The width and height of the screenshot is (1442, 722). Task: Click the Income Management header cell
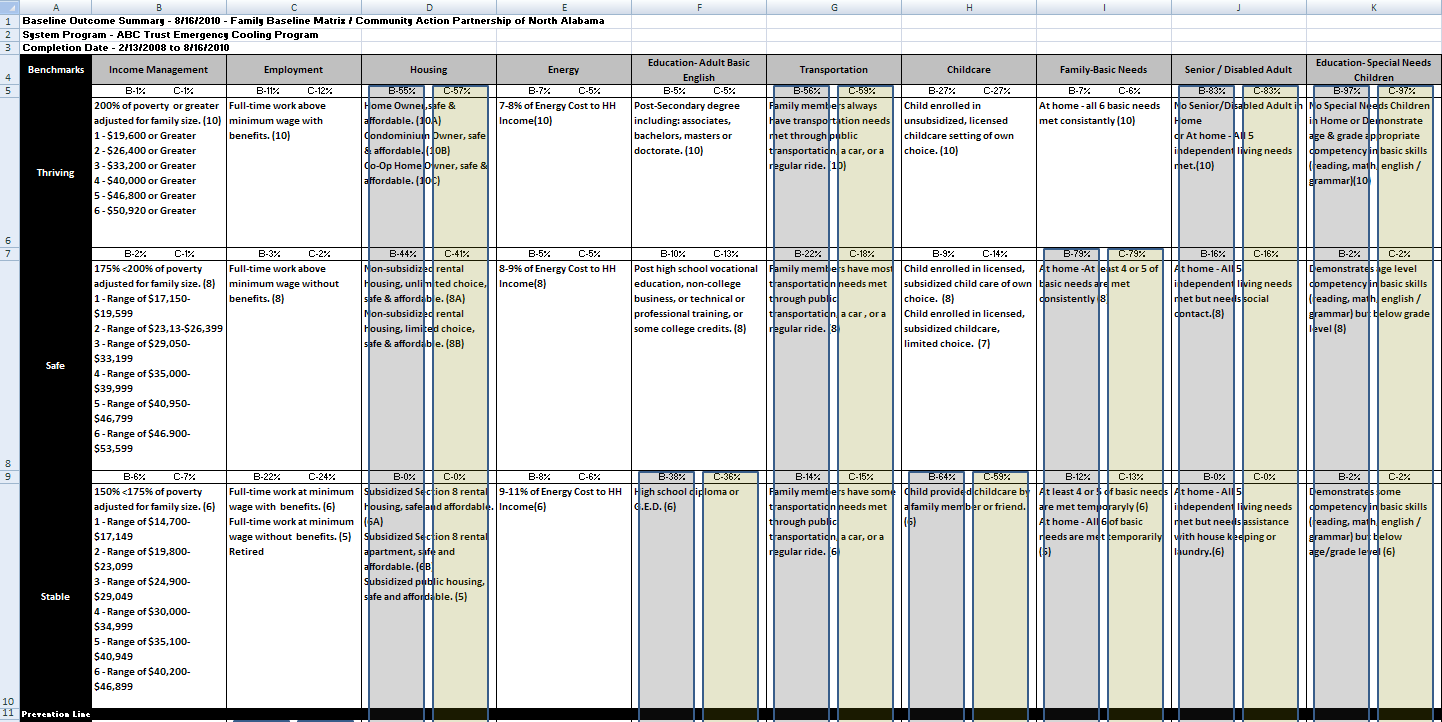[x=158, y=70]
